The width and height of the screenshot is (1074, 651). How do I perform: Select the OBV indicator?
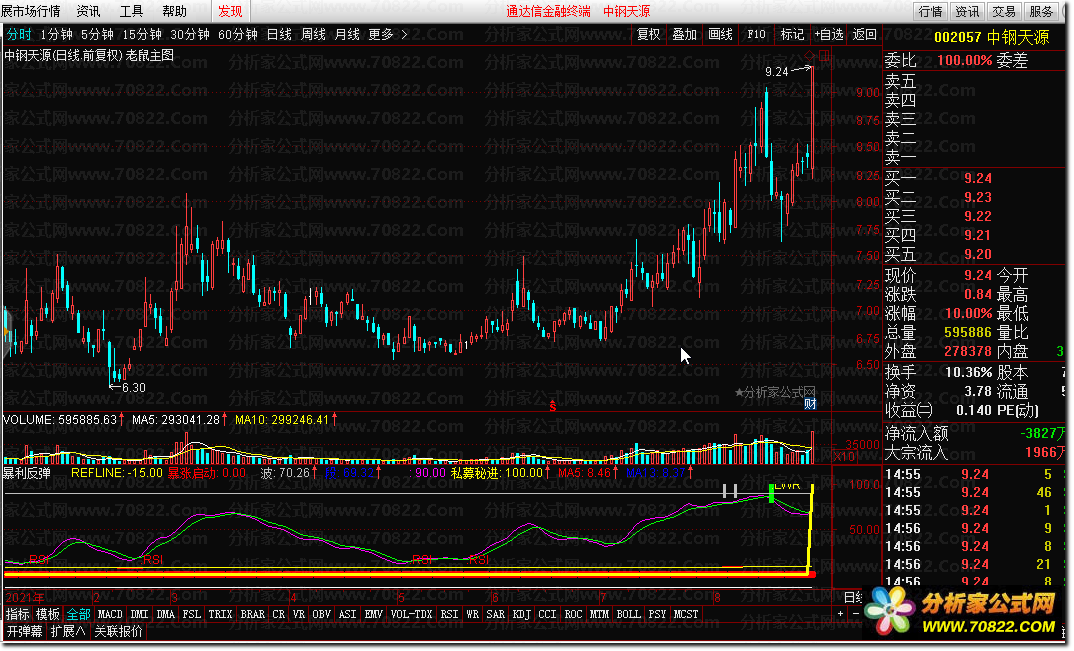pos(321,615)
